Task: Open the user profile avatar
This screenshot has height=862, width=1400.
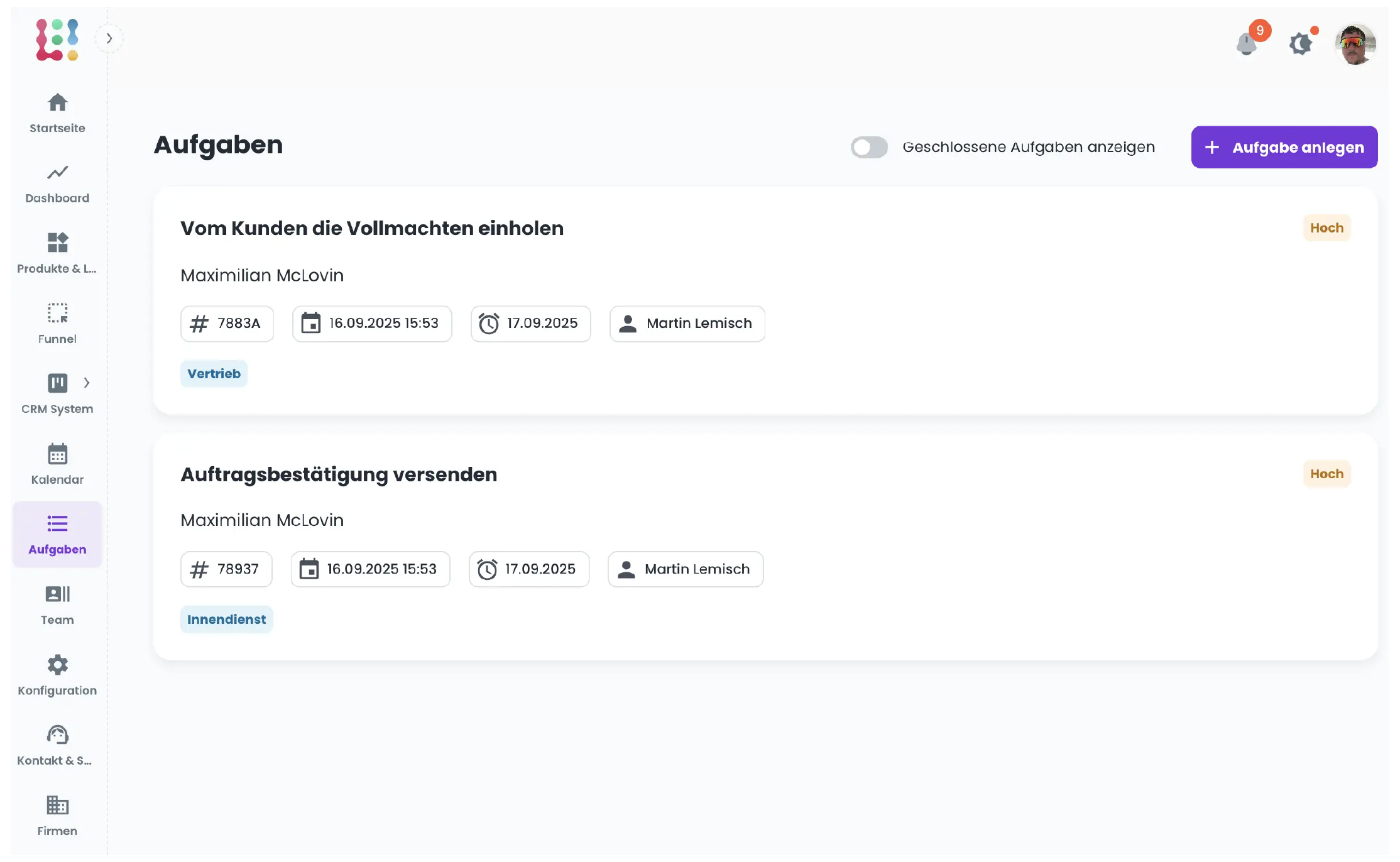Action: click(x=1355, y=44)
